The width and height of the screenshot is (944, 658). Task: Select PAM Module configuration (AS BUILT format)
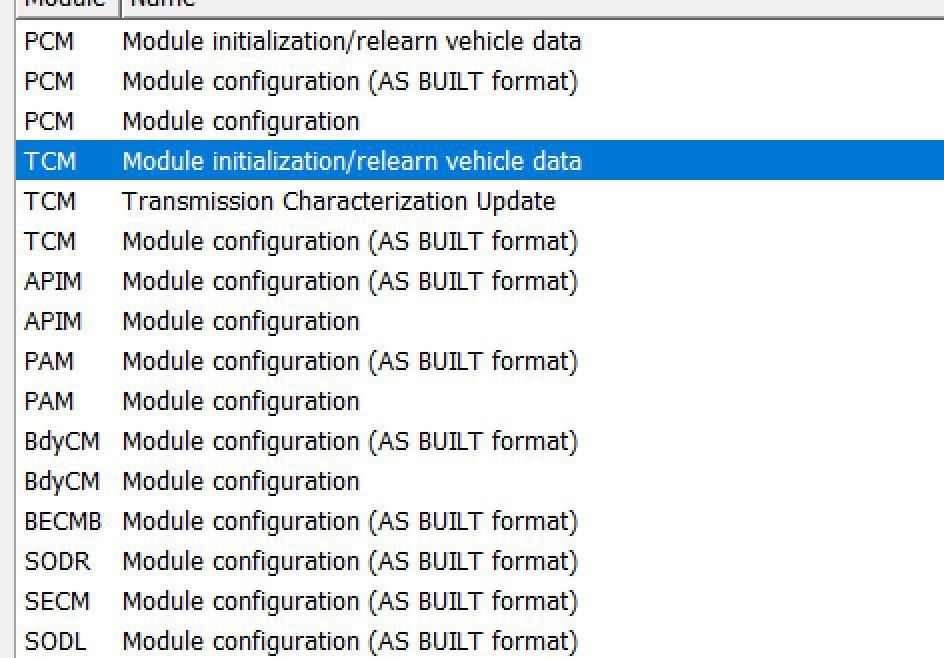(x=300, y=361)
